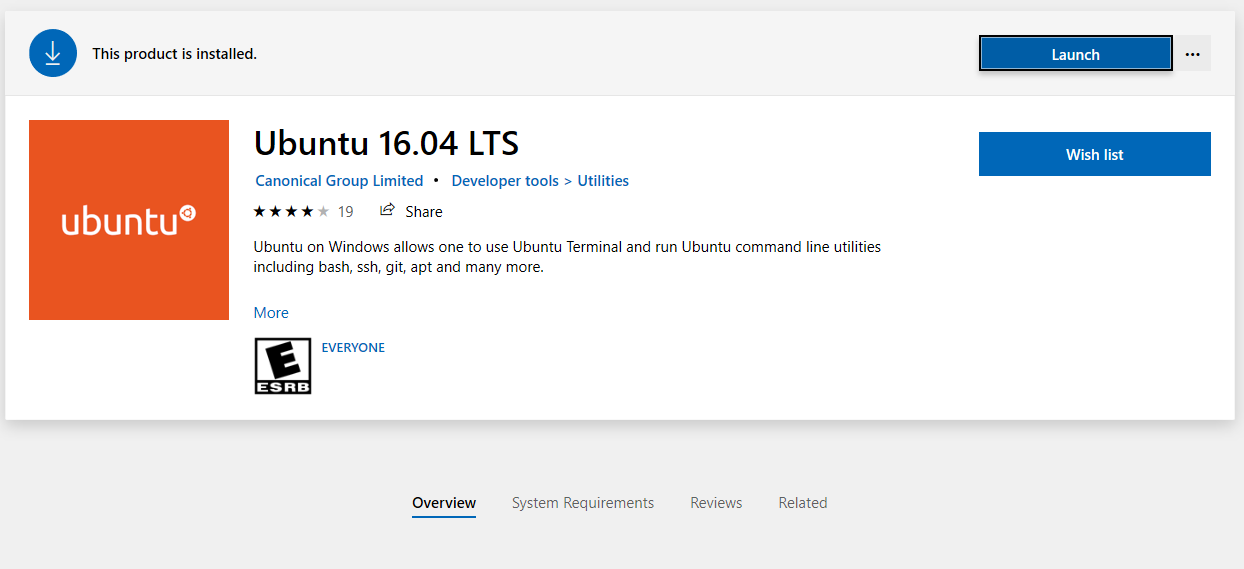
Task: Add Ubuntu to the Wish list
Action: tap(1094, 154)
